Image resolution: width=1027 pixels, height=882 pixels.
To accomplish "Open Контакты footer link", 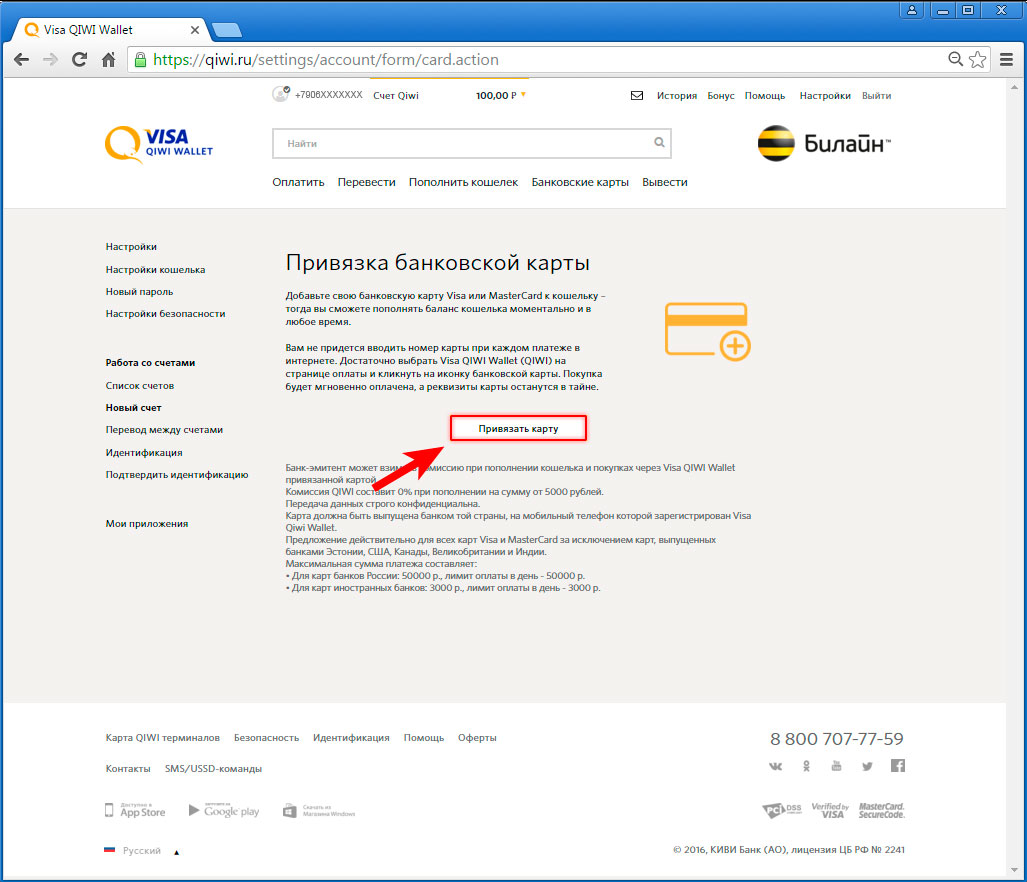I will [x=128, y=768].
